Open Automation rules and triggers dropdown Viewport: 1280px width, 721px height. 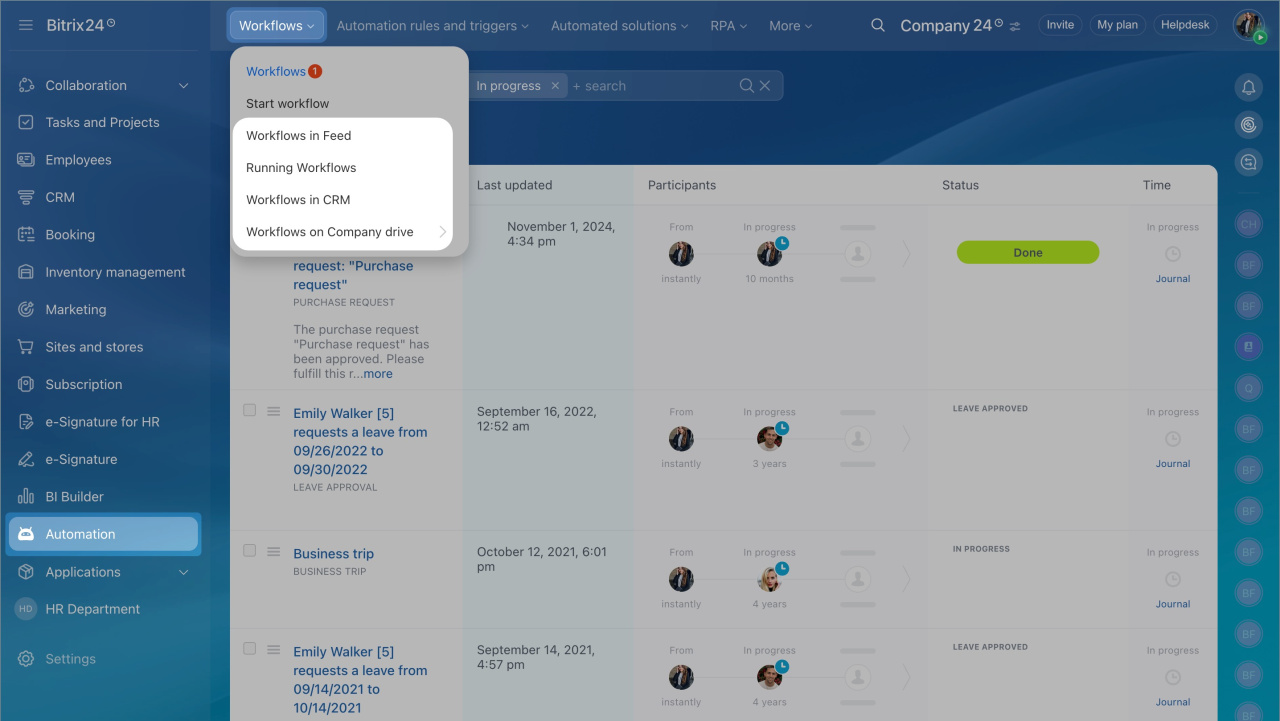click(433, 26)
